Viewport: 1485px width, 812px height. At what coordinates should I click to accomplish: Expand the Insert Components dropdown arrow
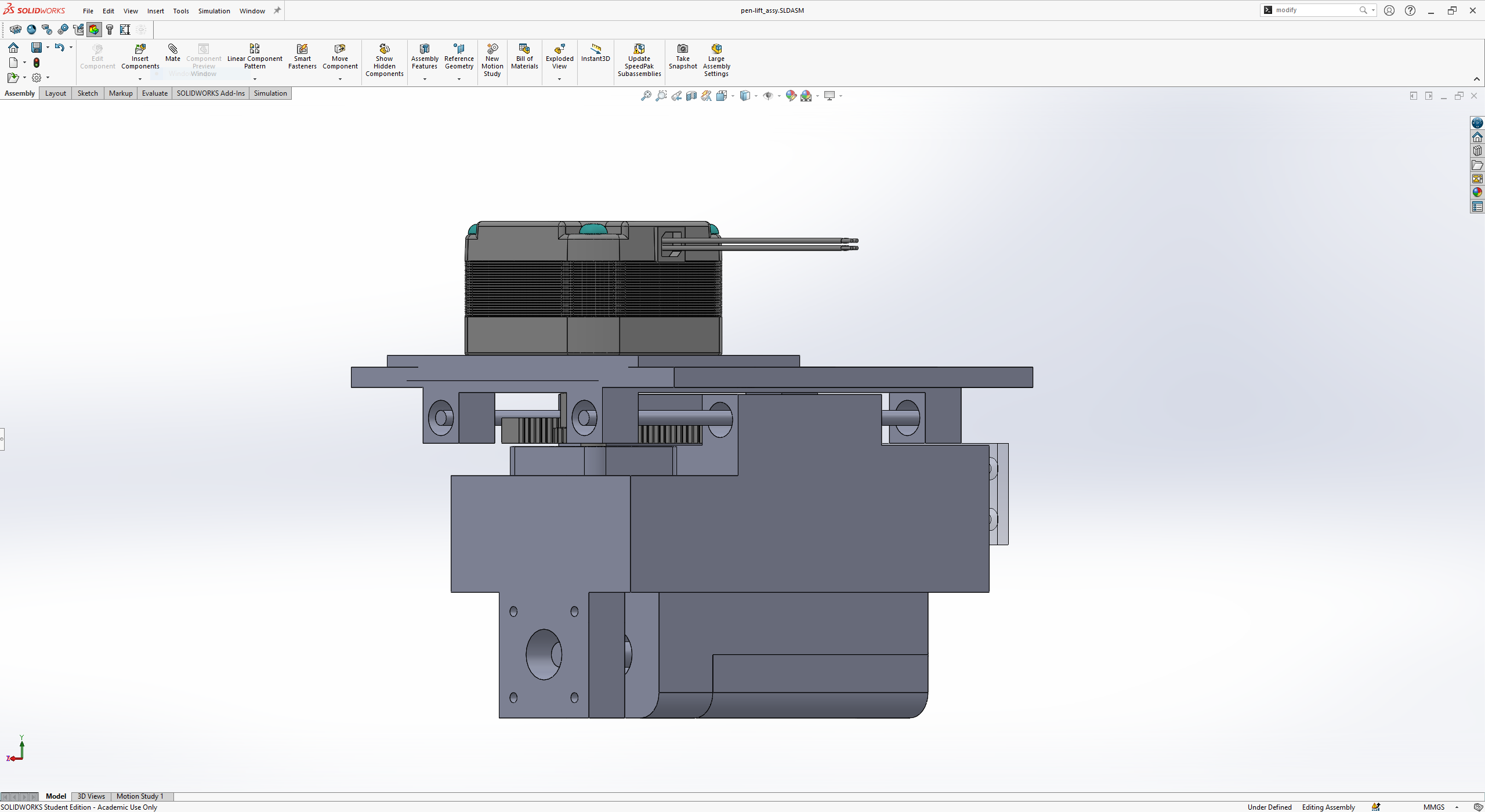coord(140,79)
